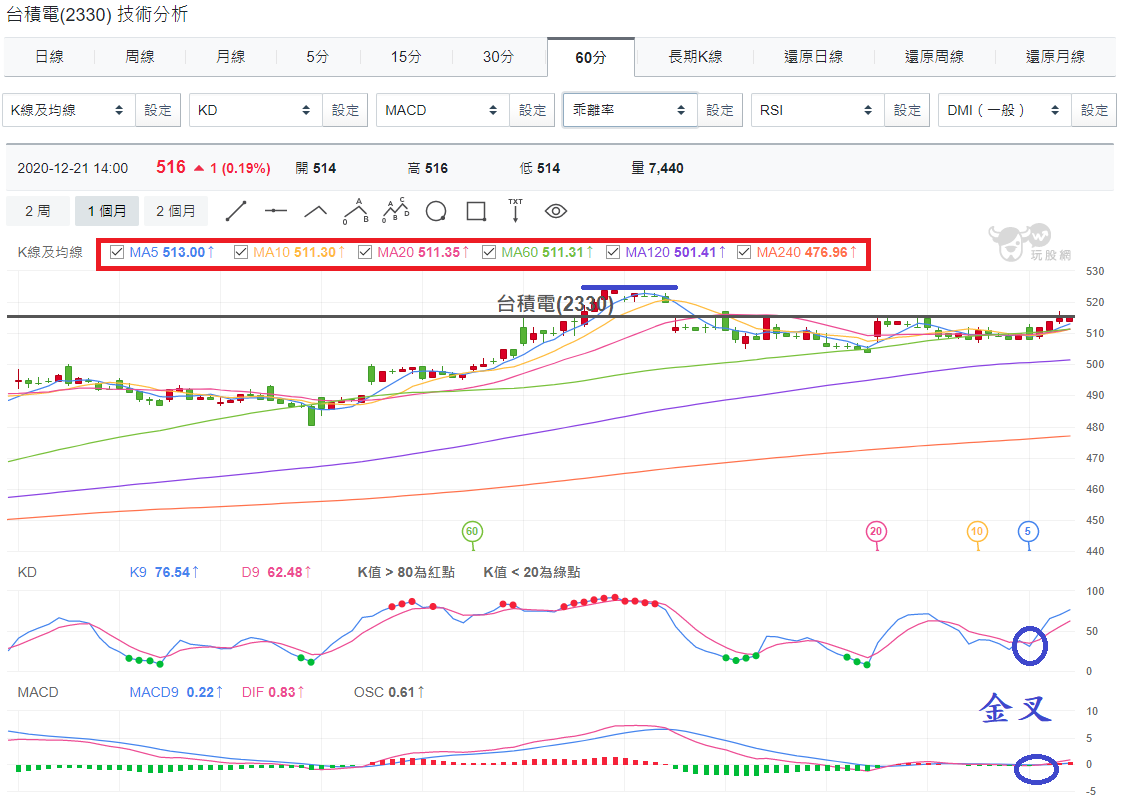Uncheck the MA60 moving average checkbox
The height and width of the screenshot is (797, 1126).
click(489, 252)
